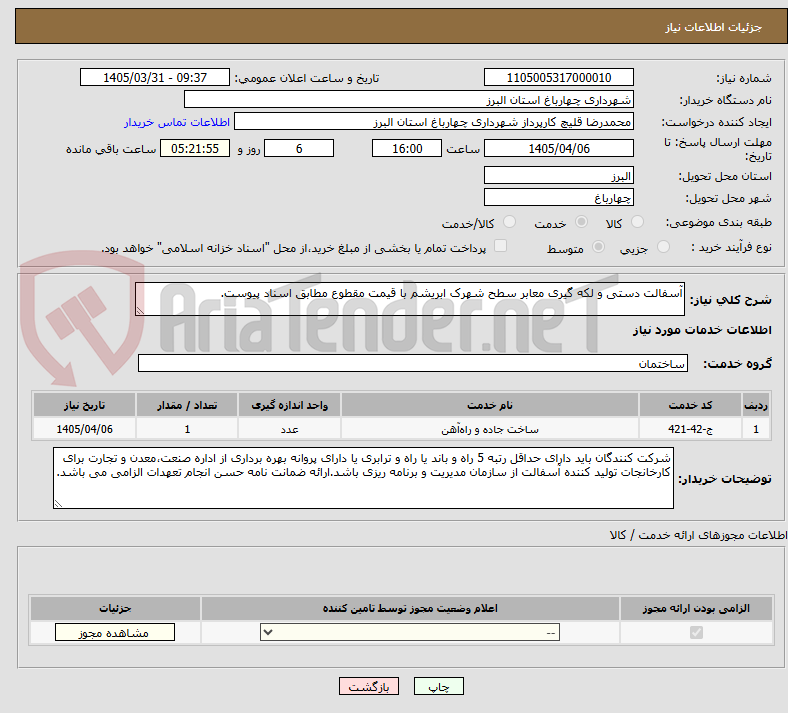Viewport: 788px width, 713px height.
Task: Click the اعلام وضعیت مجوز توسط تامین کننده header
Action: click(410, 608)
